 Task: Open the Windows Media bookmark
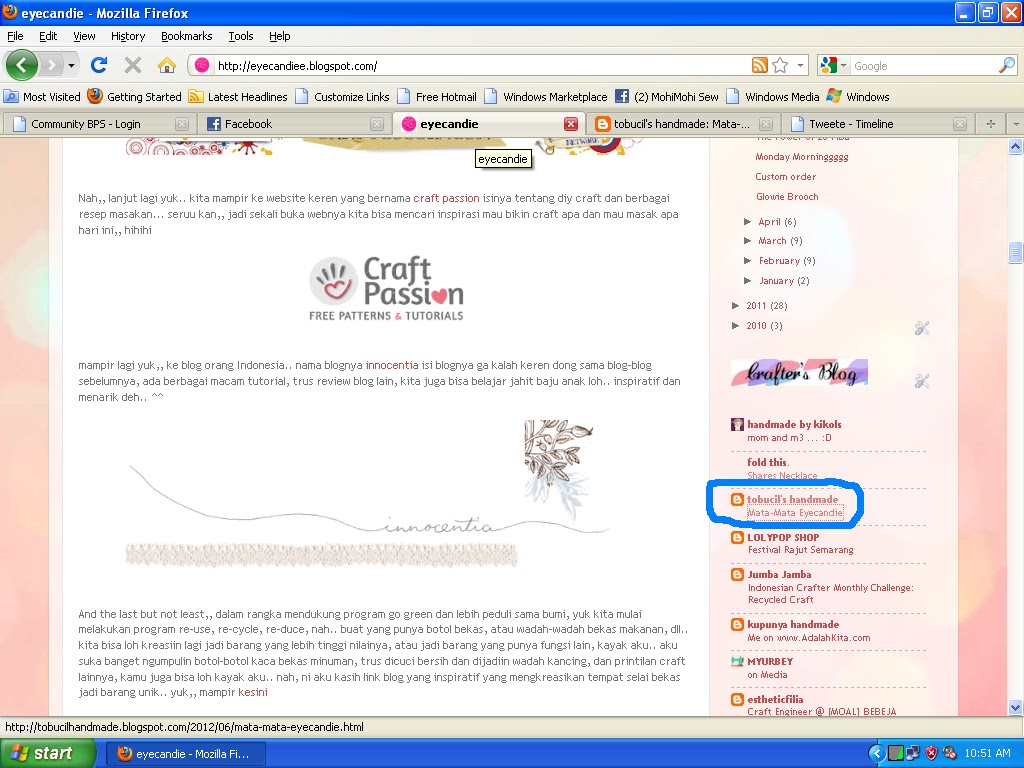[773, 97]
